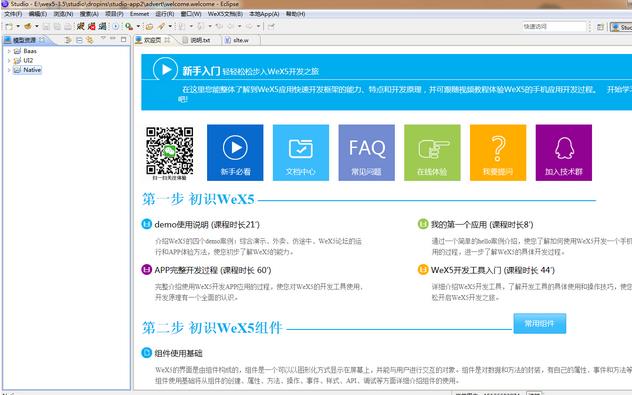Viewport: 632px width, 395px height.
Task: Click the blue circular toolbar icon
Action: tap(116, 26)
